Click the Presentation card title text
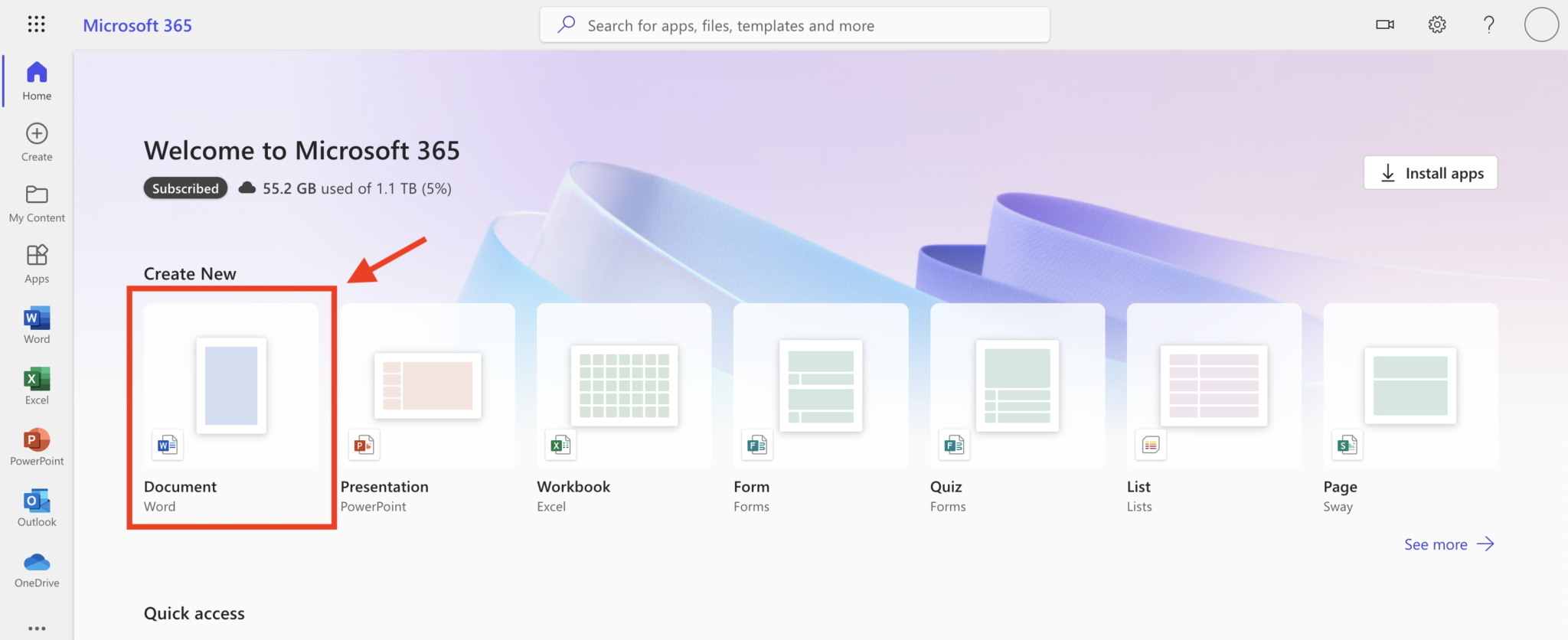Image resolution: width=1568 pixels, height=640 pixels. point(384,487)
